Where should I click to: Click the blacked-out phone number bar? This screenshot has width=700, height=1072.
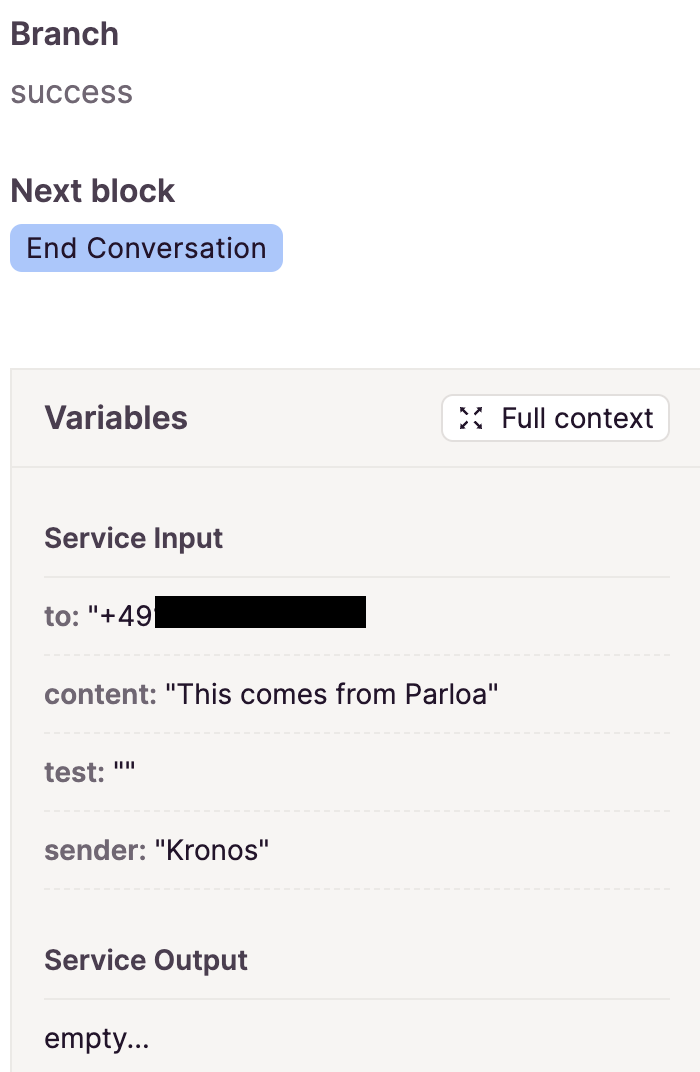(260, 612)
